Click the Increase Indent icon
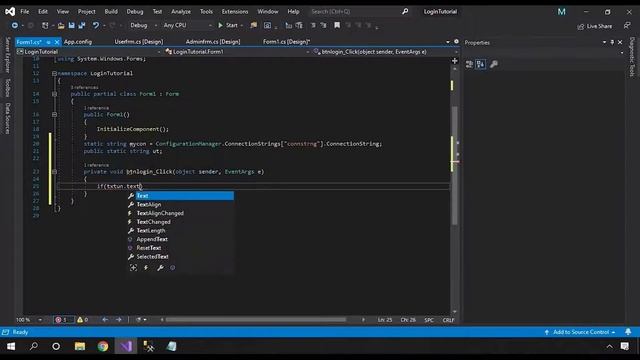The width and height of the screenshot is (640, 360). [299, 25]
